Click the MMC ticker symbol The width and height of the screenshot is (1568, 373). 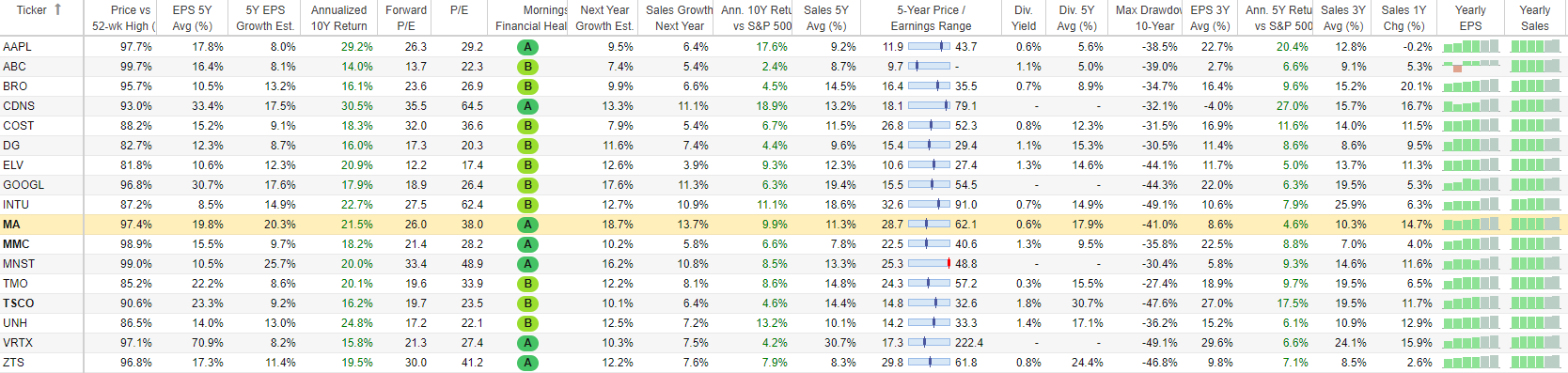pos(16,244)
